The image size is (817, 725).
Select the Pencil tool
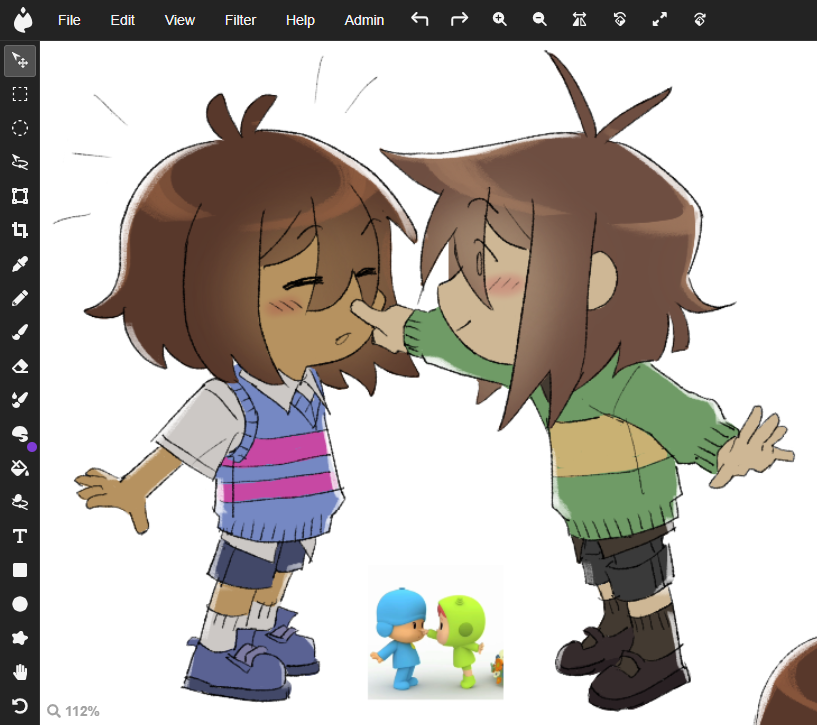pos(20,298)
